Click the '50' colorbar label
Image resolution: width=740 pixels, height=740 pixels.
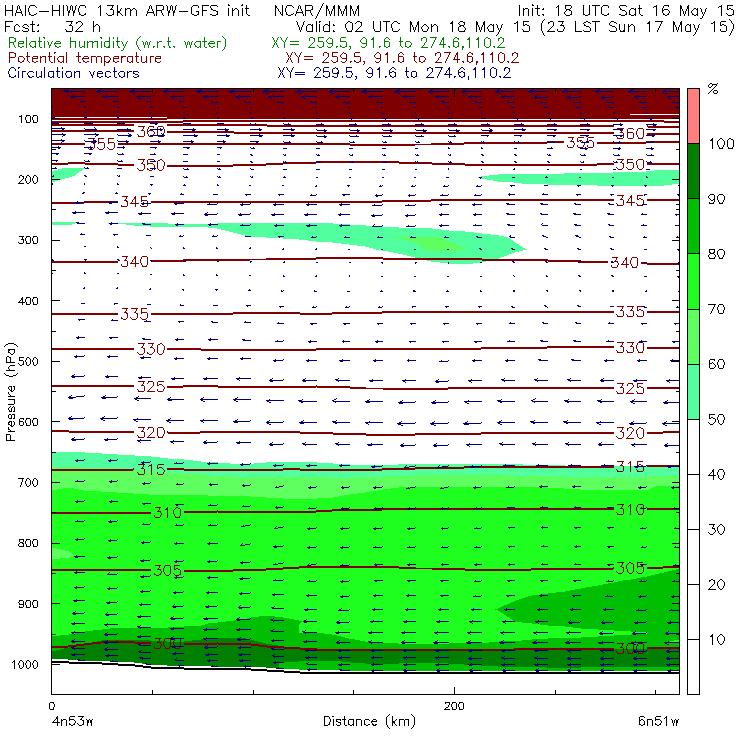click(x=716, y=420)
